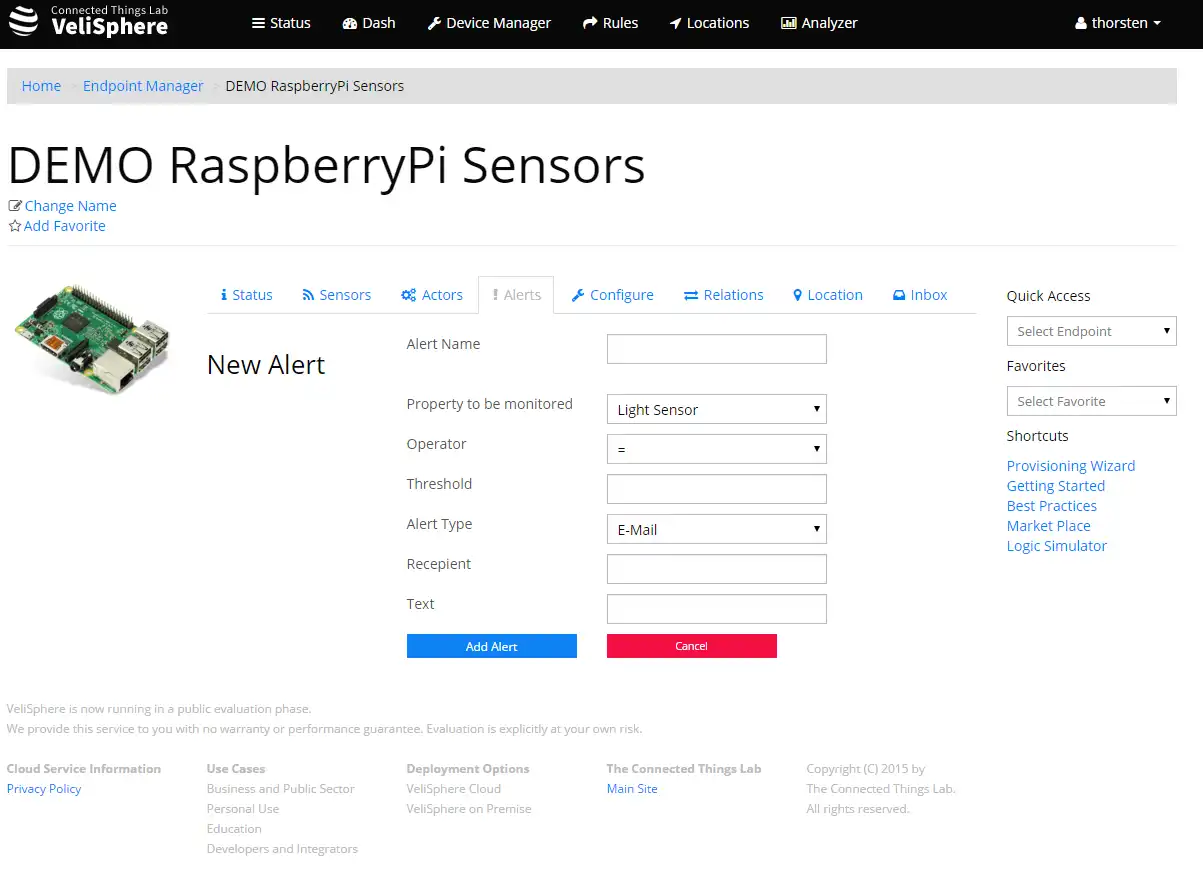
Task: Click the star icon beside Add Favorite
Action: tap(15, 226)
